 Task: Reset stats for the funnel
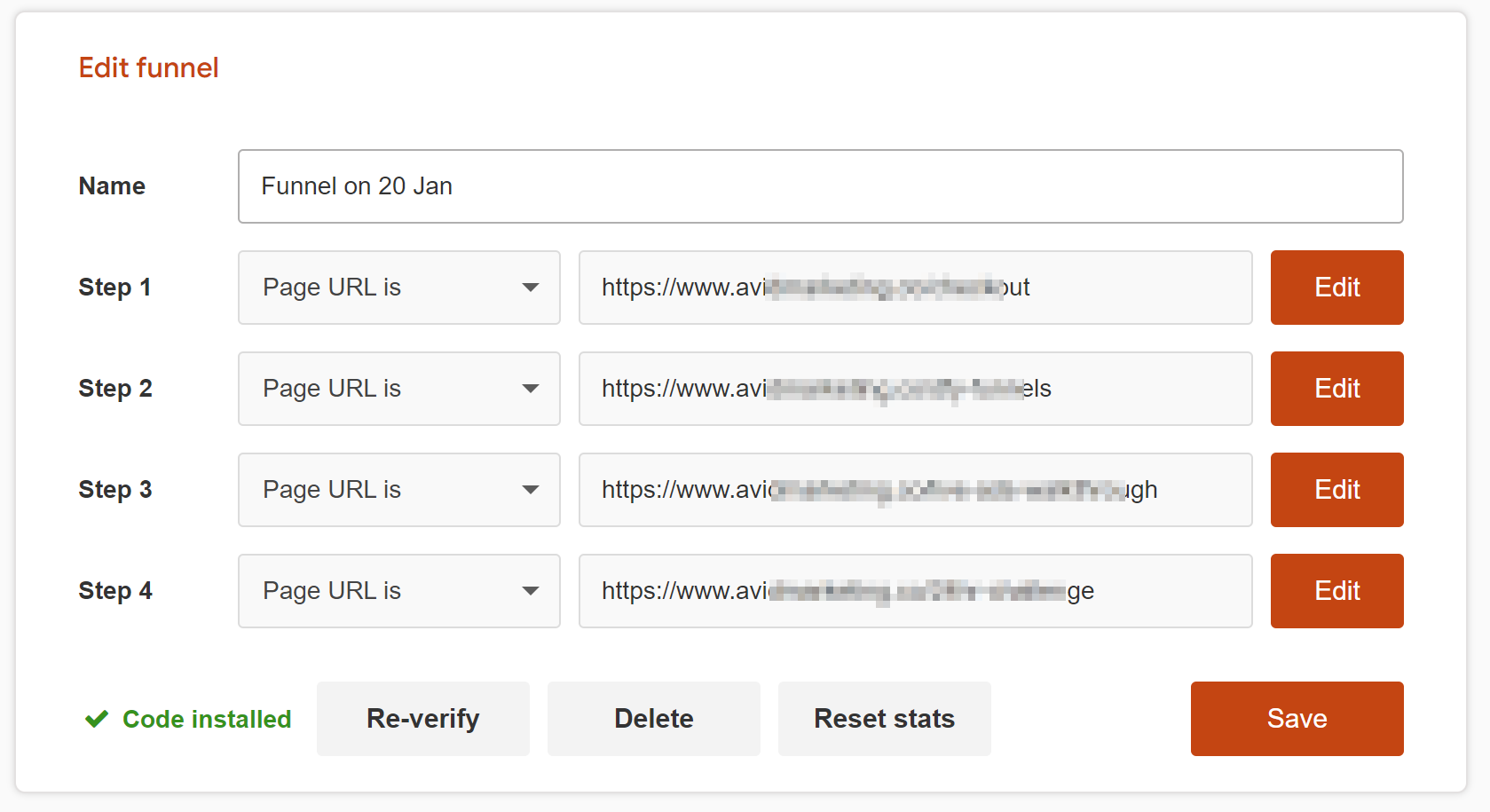(x=884, y=719)
